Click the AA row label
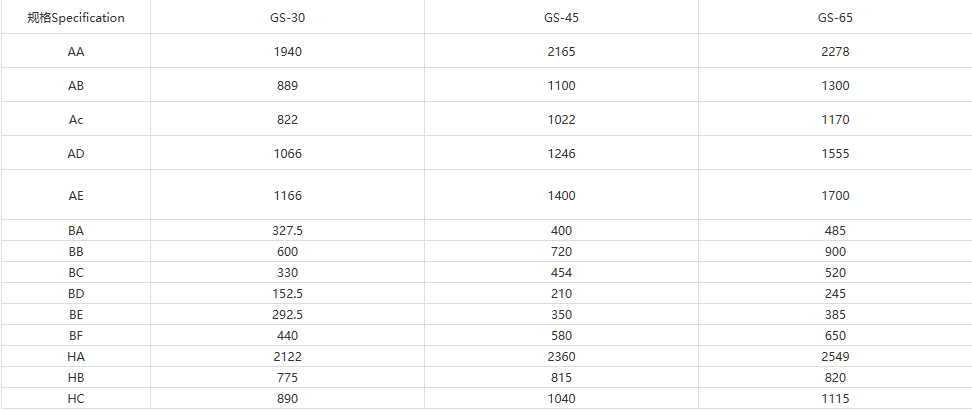Image resolution: width=972 pixels, height=411 pixels. [x=76, y=51]
